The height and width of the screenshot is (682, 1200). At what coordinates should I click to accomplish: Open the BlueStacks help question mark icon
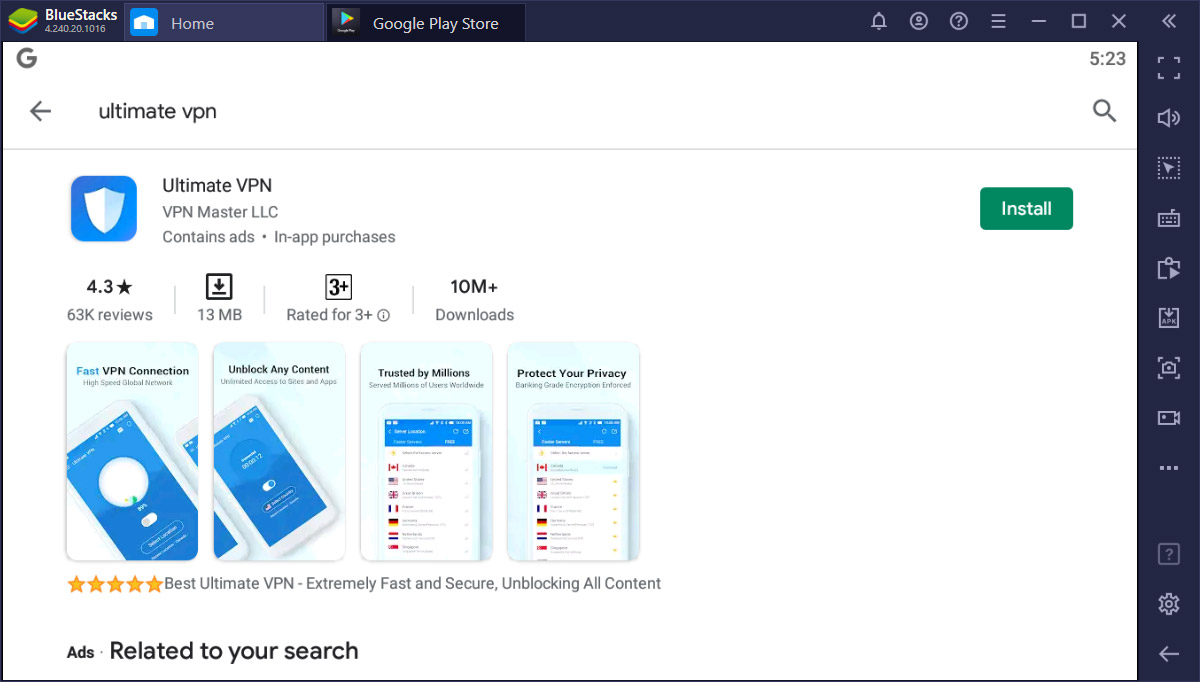coord(958,22)
